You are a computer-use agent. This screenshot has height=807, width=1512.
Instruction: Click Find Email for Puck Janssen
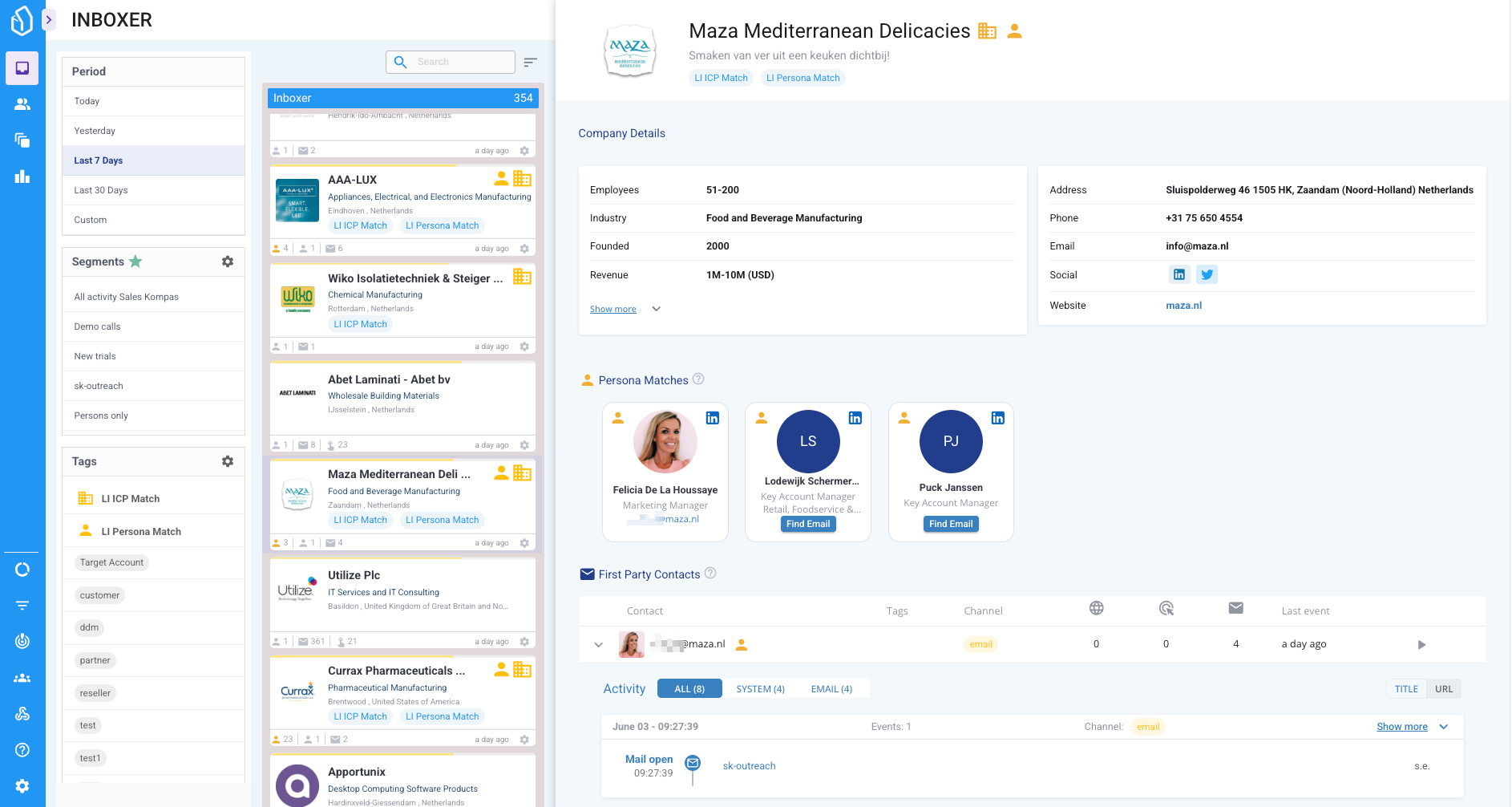pyautogui.click(x=951, y=524)
